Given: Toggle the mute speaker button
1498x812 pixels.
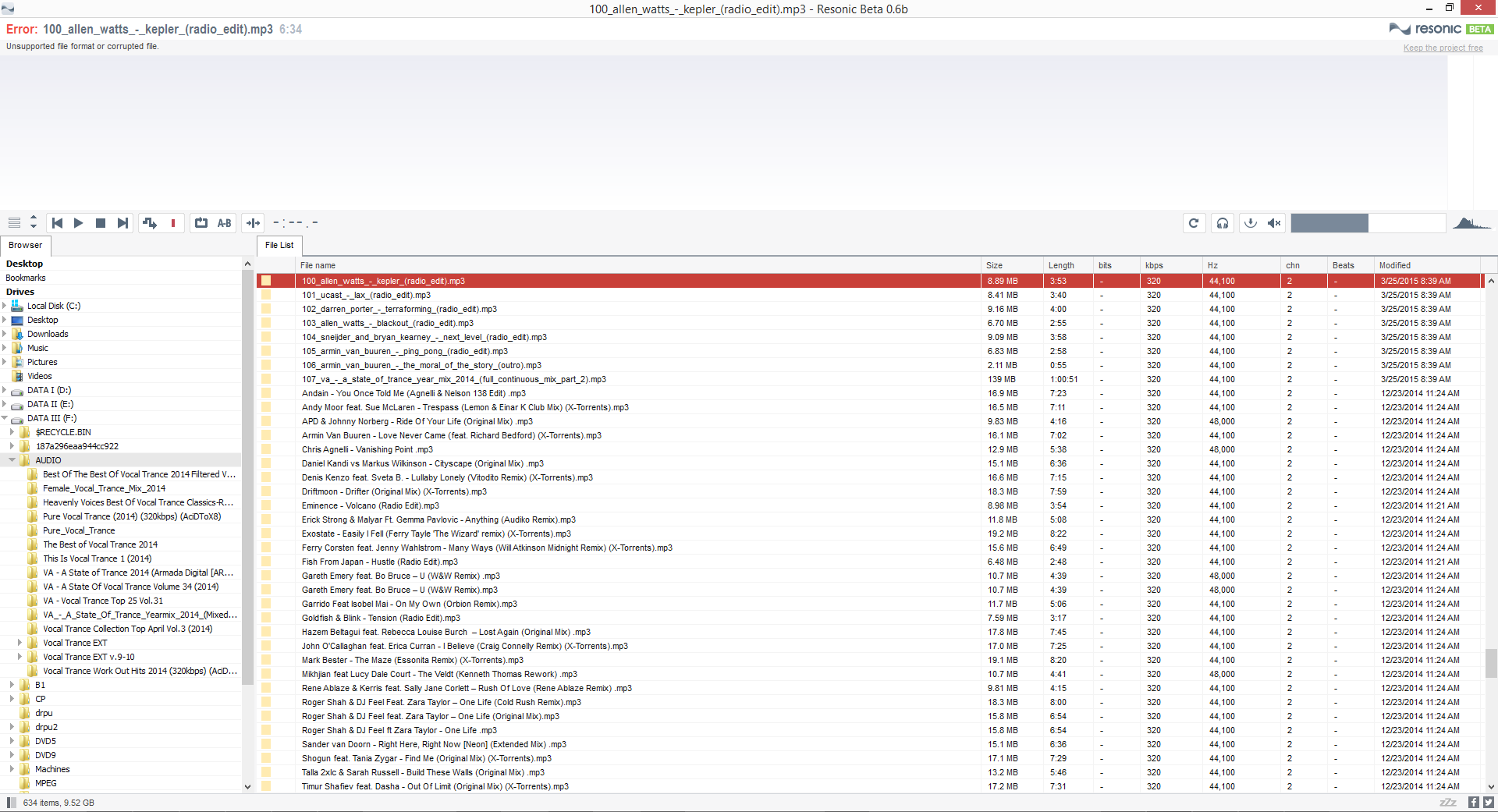Looking at the screenshot, I should tap(1274, 223).
